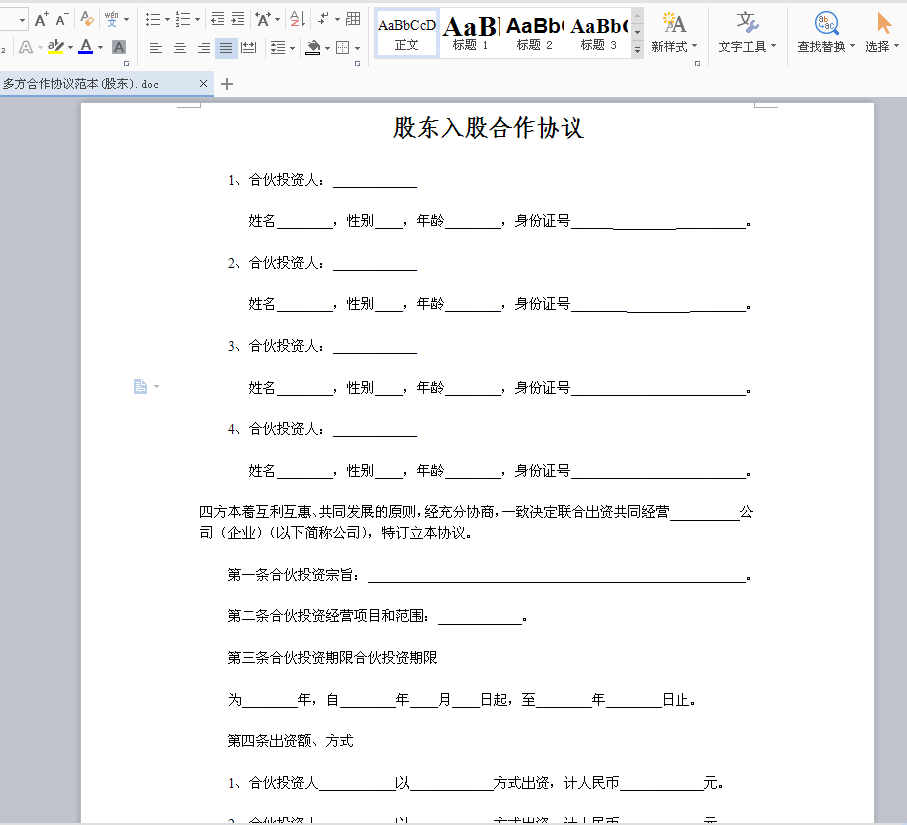Viewport: 907px width, 825px height.
Task: Expand the full styles gallery
Action: [x=637, y=50]
